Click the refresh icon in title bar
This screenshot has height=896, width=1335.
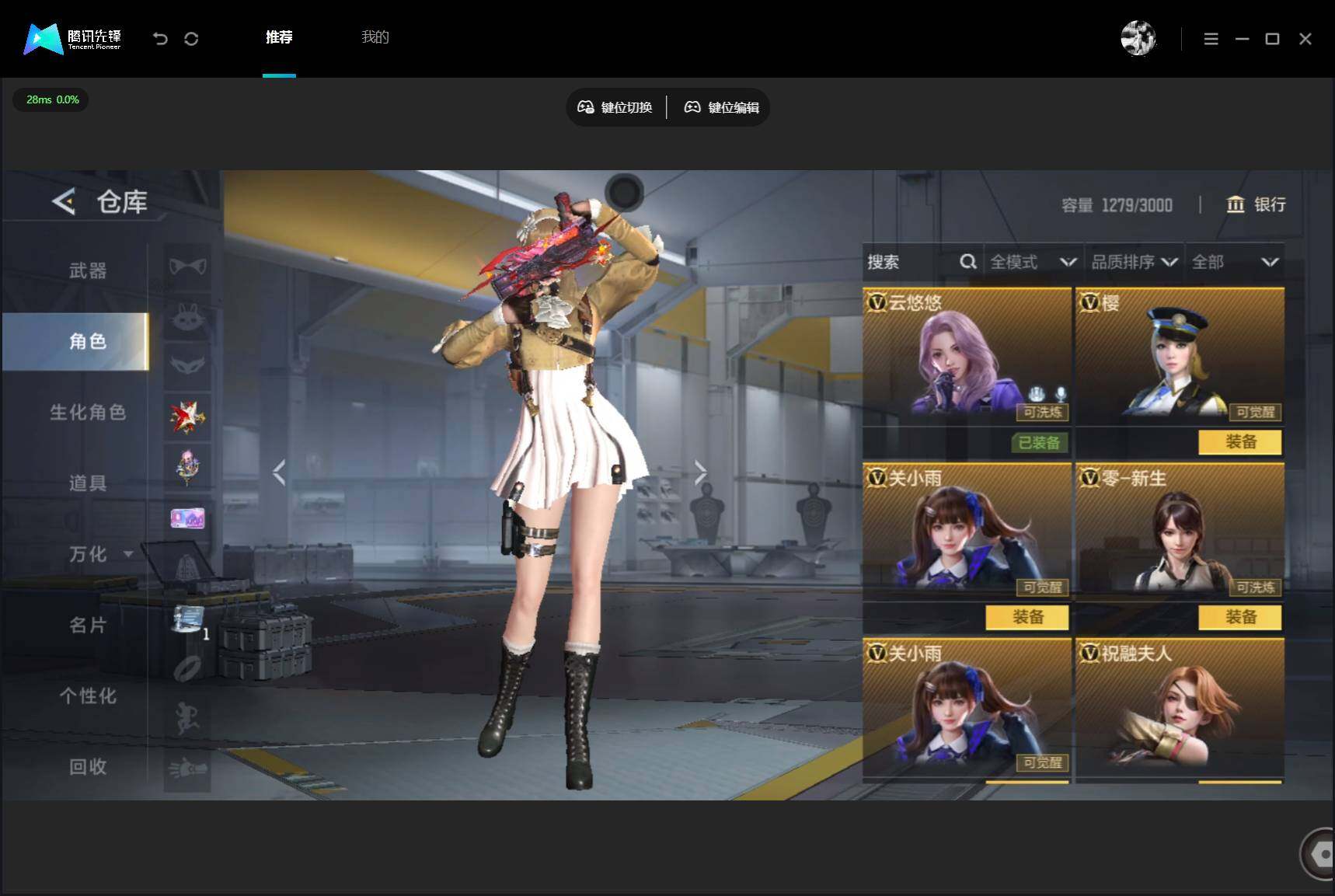pos(191,38)
